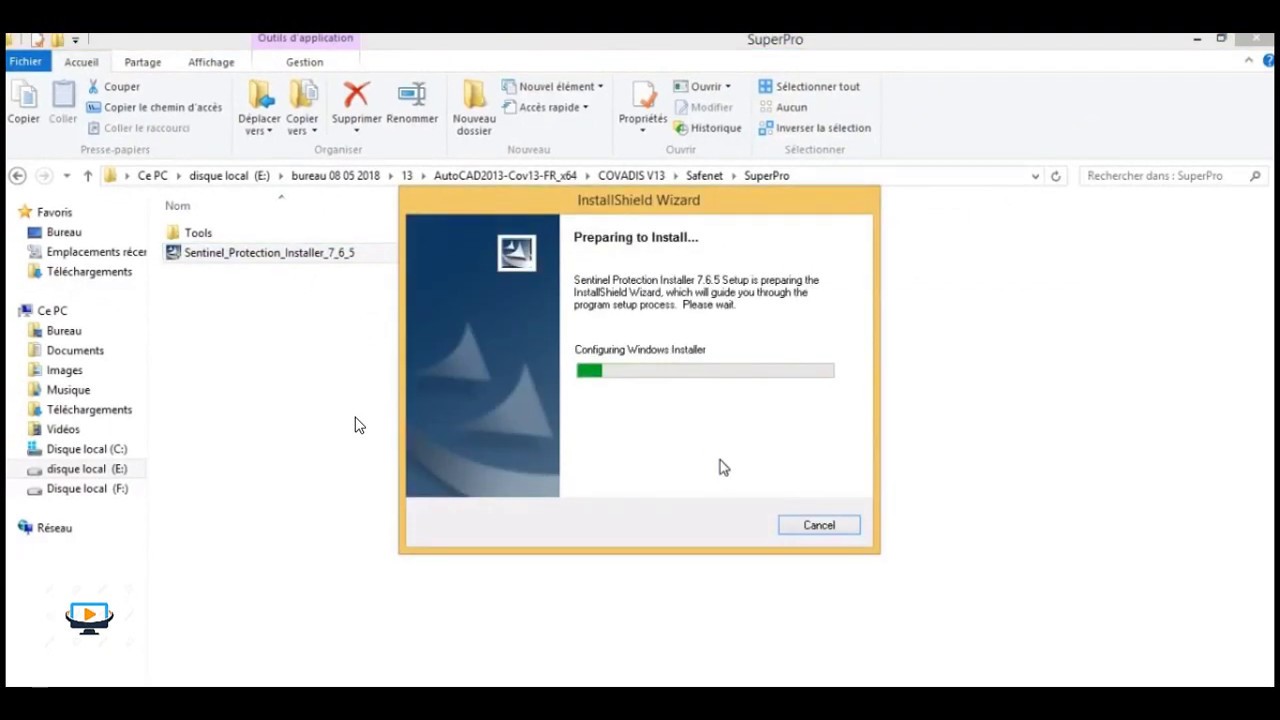Screen dimensions: 1280x720
Task: Click Modifier in the Ouvrir group
Action: (703, 107)
